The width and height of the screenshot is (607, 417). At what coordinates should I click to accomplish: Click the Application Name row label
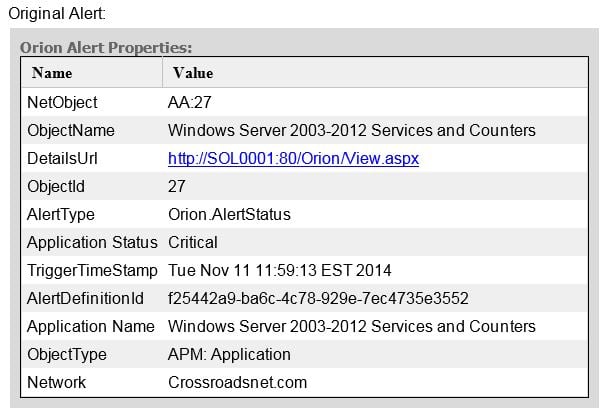click(91, 326)
